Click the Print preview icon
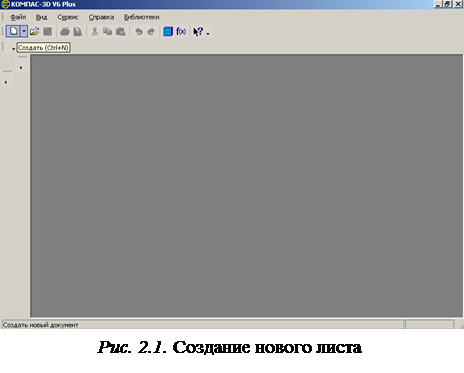 78,32
